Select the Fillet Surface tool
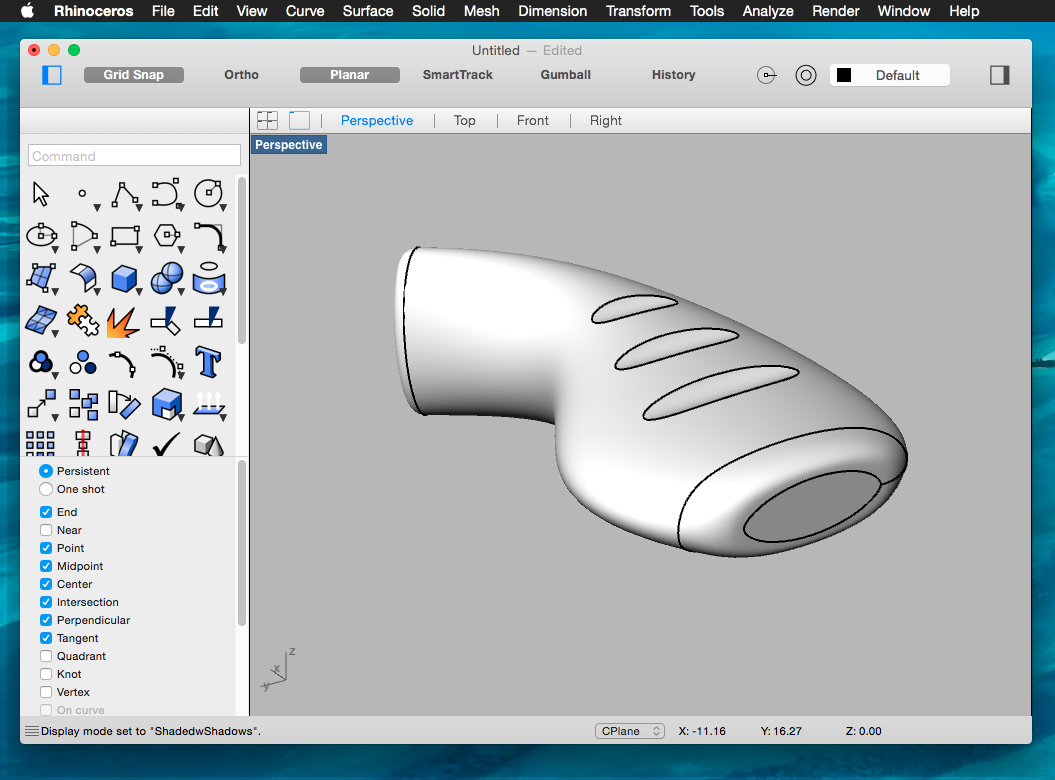1055x780 pixels. (83, 279)
